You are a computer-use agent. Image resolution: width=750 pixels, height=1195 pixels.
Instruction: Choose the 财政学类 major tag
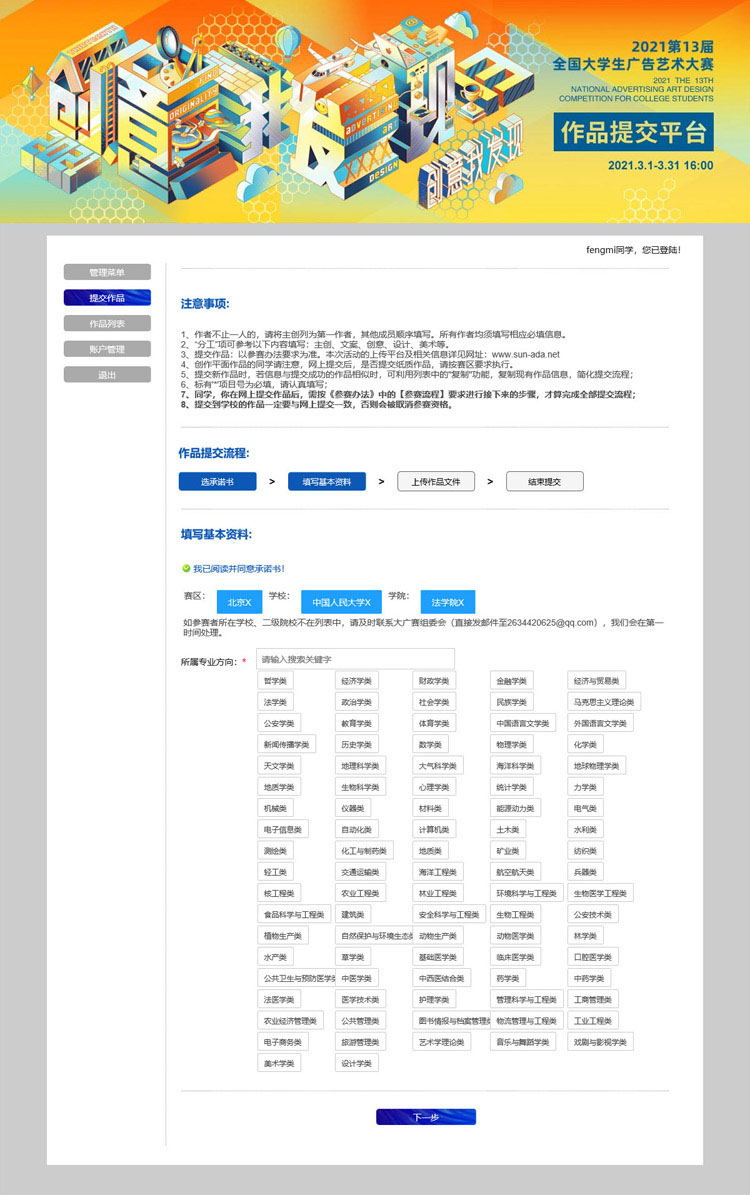(x=434, y=681)
